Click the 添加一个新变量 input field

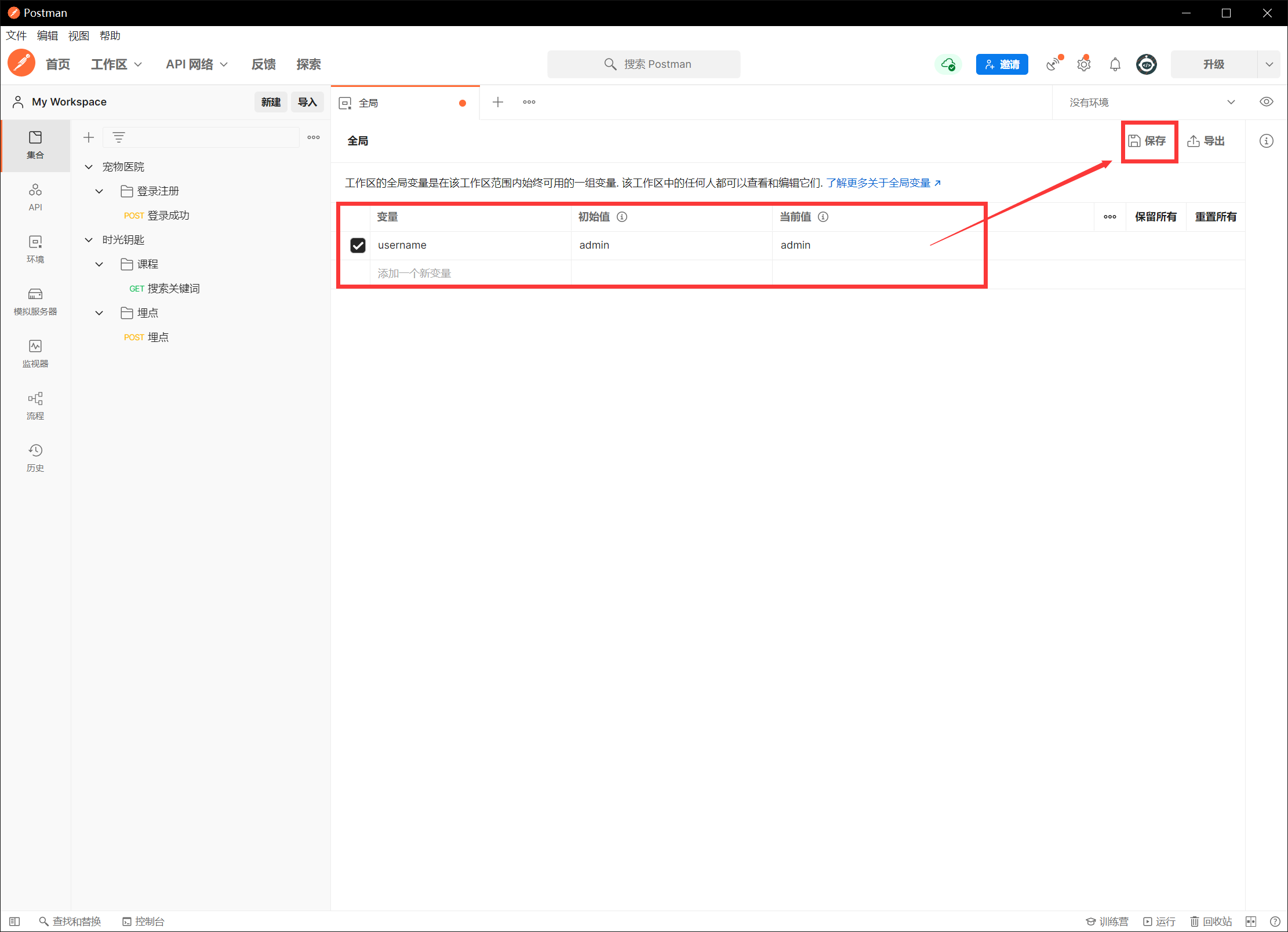[470, 273]
